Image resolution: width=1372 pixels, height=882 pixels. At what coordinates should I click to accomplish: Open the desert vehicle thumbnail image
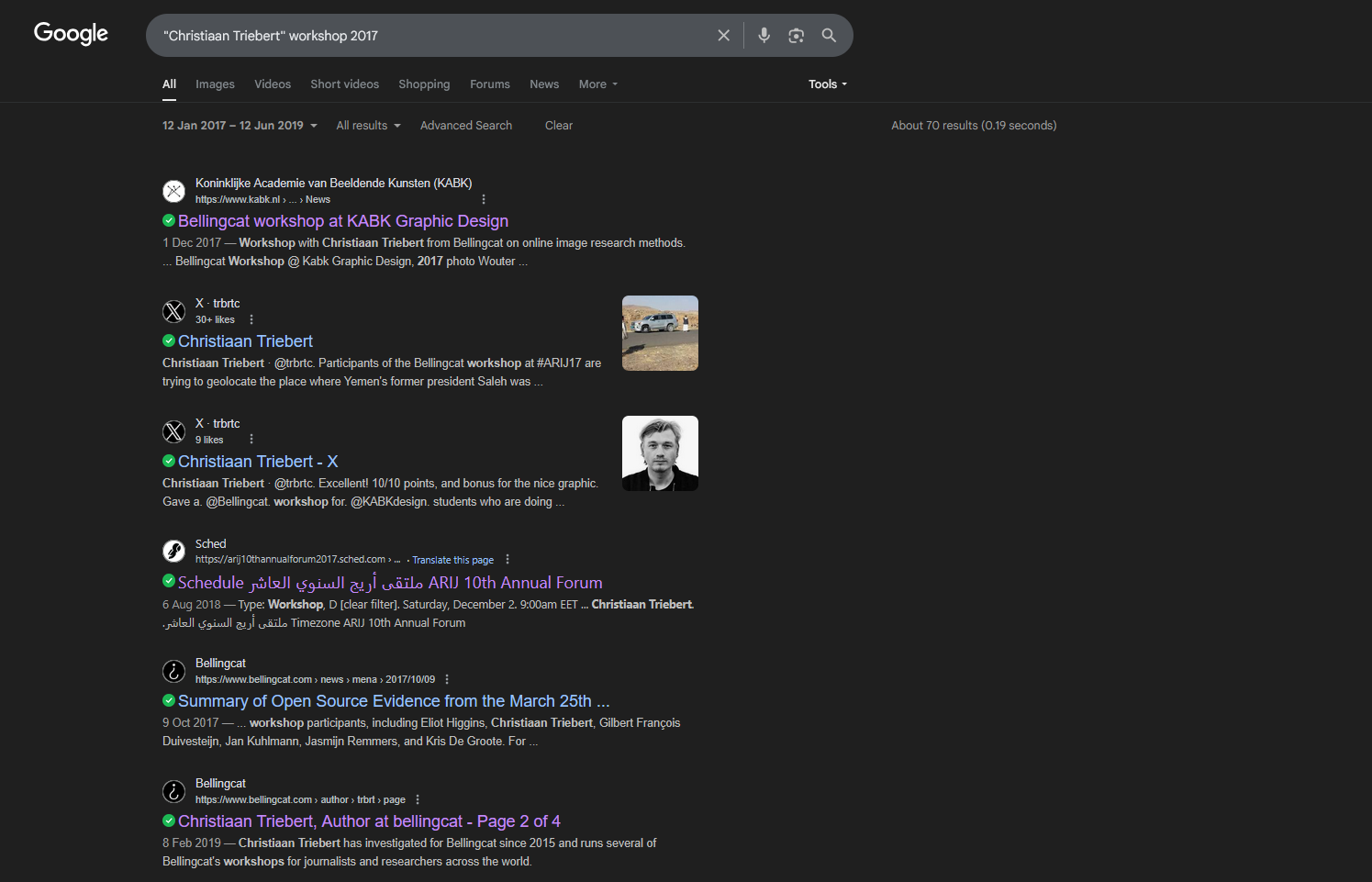(660, 333)
